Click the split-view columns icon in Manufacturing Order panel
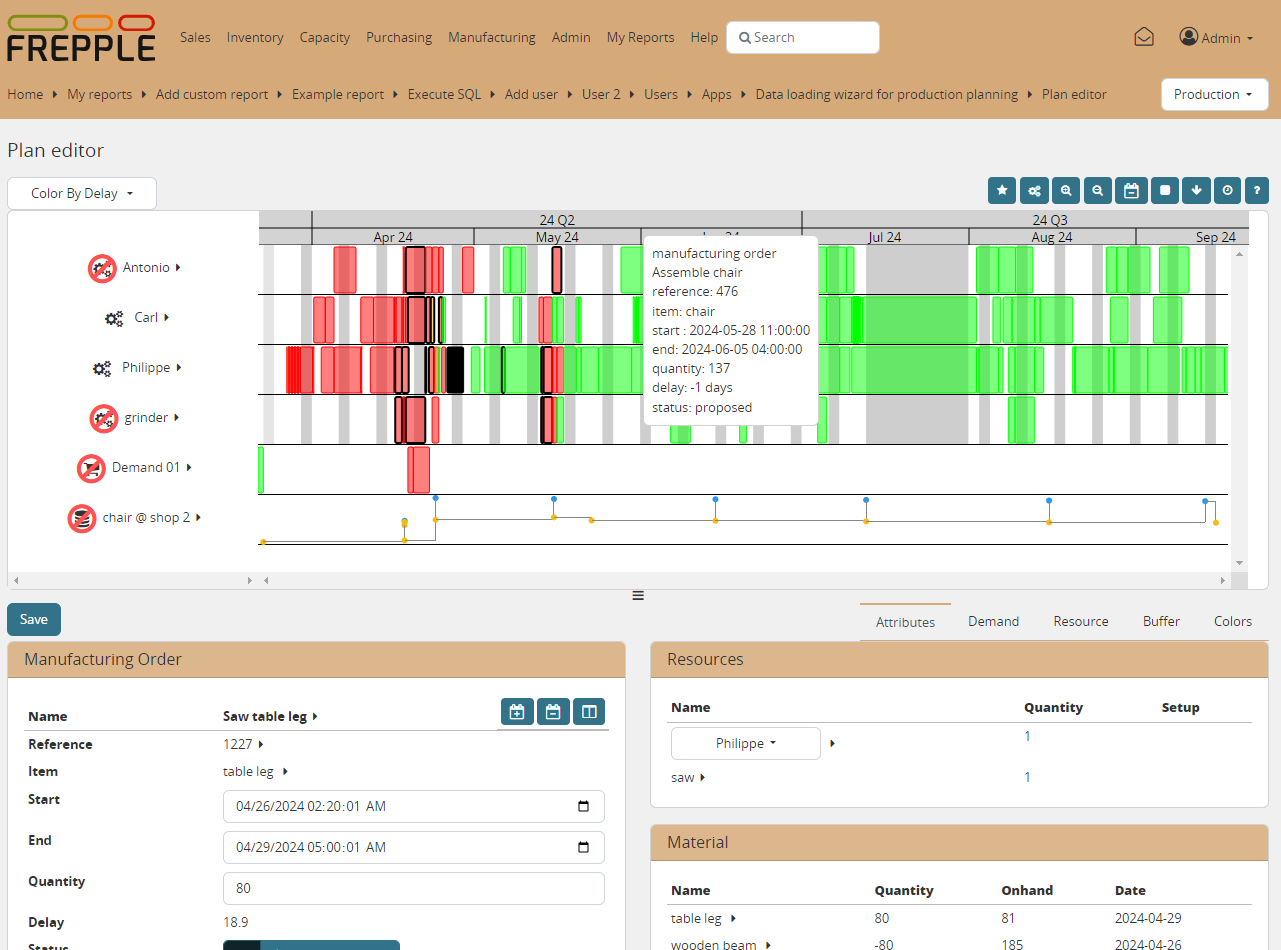Image resolution: width=1281 pixels, height=950 pixels. 589,711
